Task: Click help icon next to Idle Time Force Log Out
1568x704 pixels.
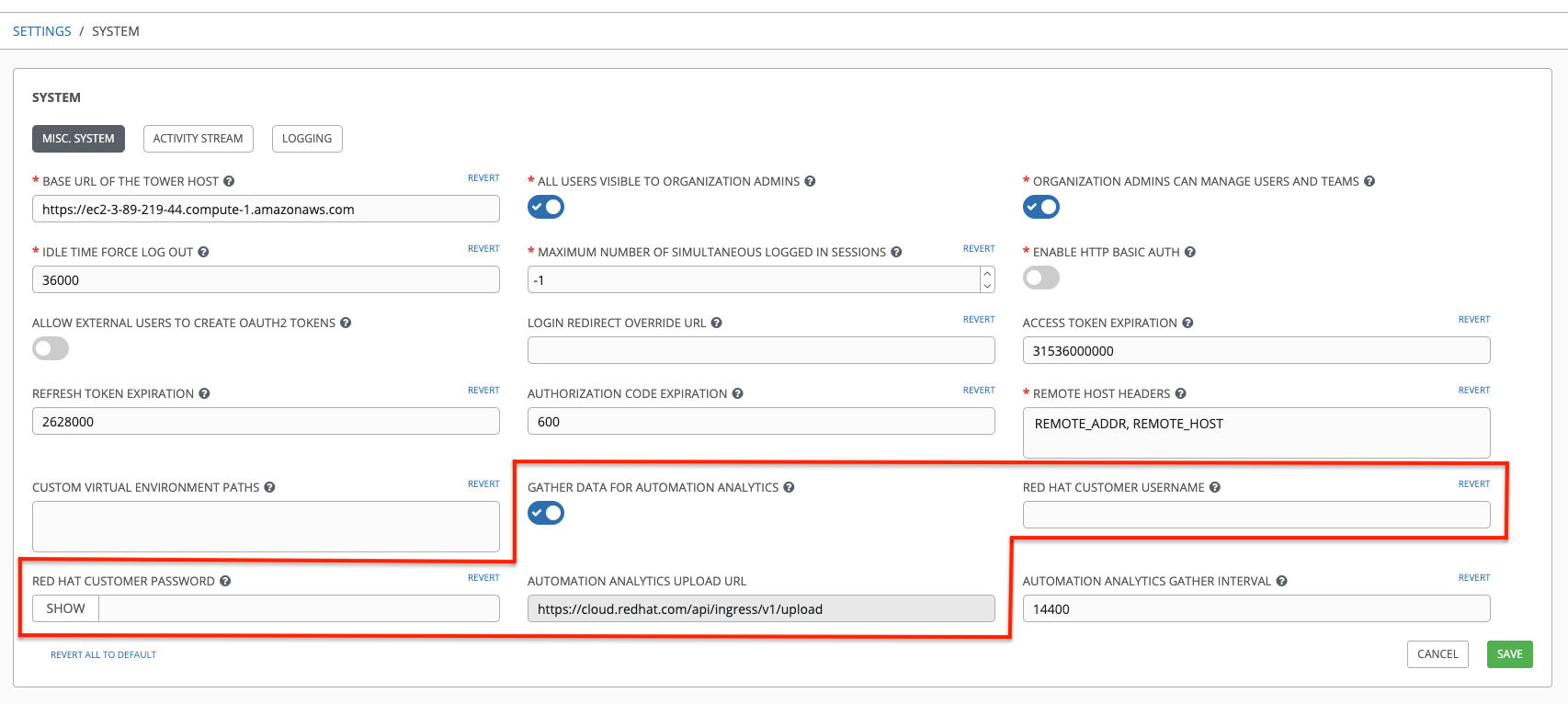Action: pyautogui.click(x=203, y=253)
